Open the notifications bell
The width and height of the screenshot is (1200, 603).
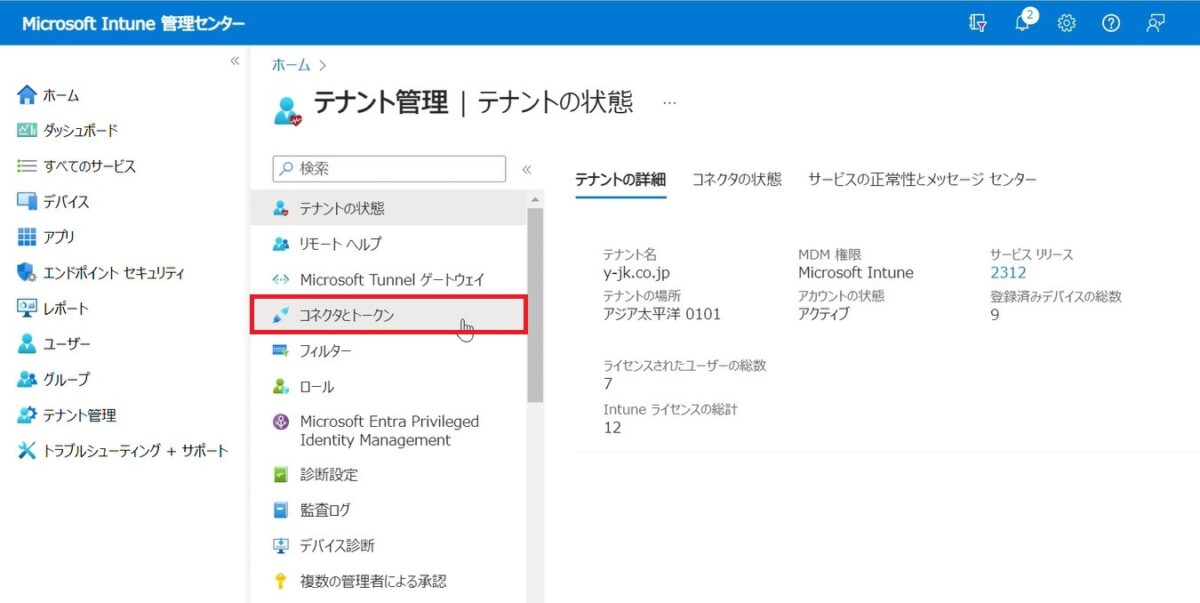tap(1022, 22)
